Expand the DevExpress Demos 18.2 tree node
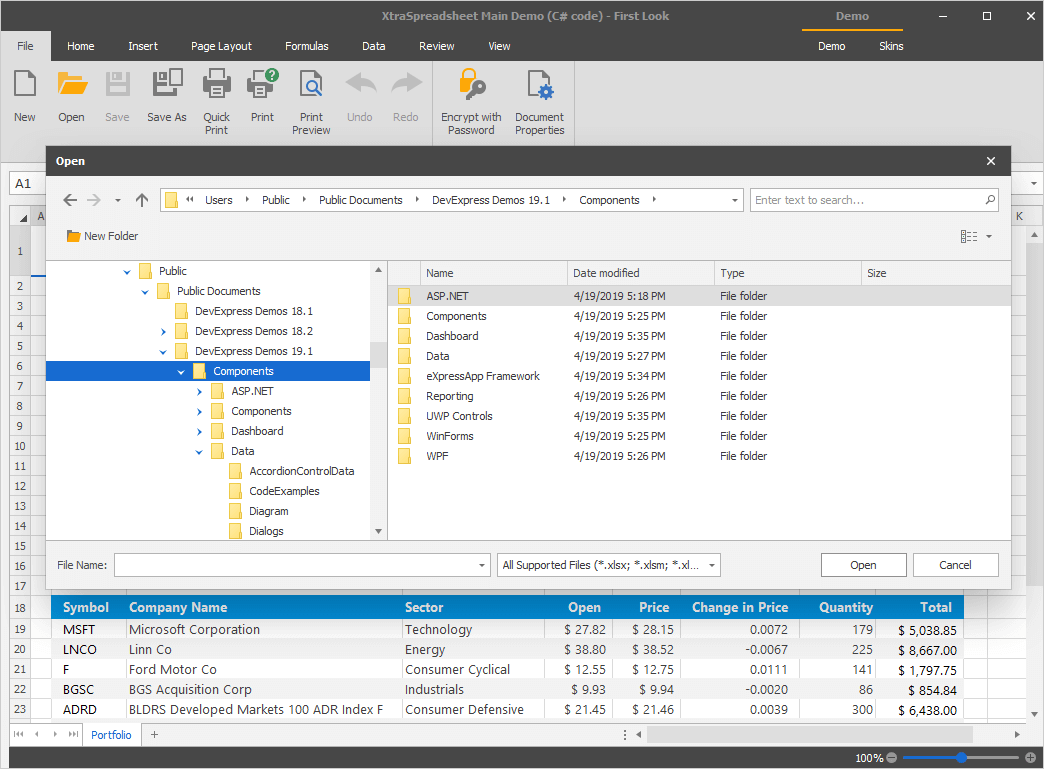 coord(164,331)
